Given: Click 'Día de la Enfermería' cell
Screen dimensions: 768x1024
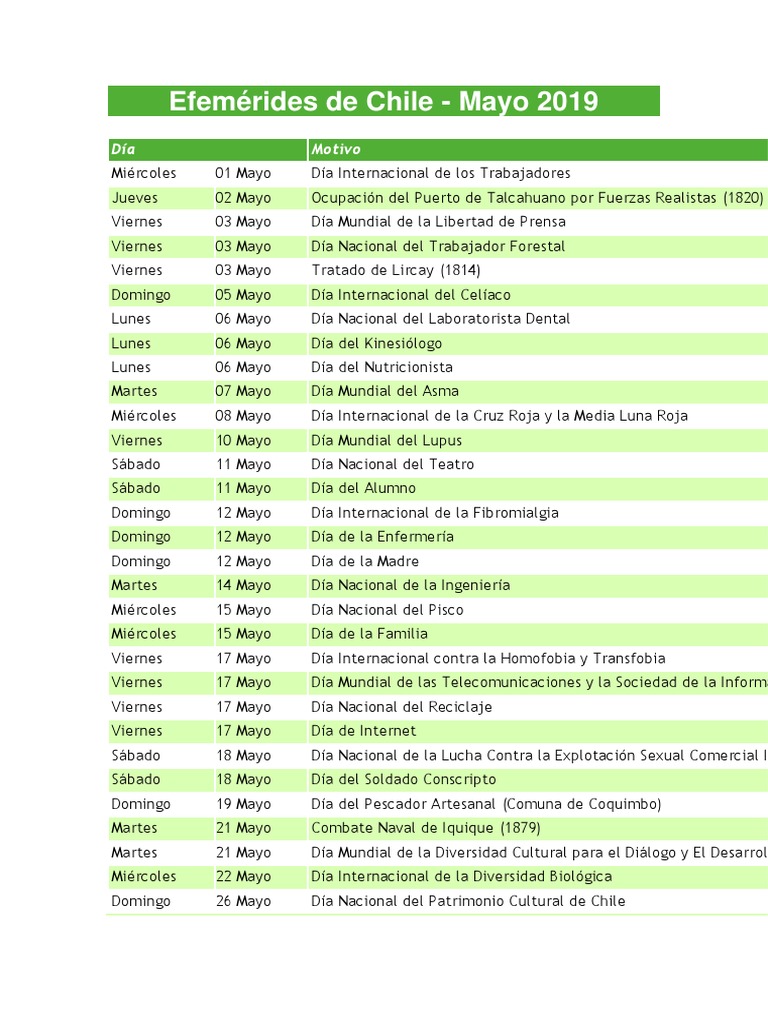Looking at the screenshot, I should tap(382, 537).
